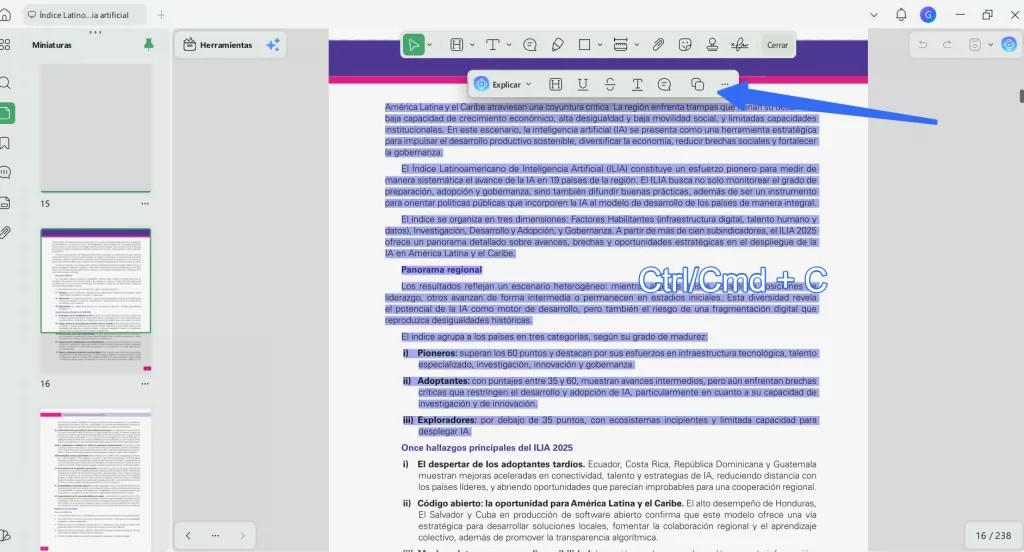Select the pencil drawing tool

557,45
